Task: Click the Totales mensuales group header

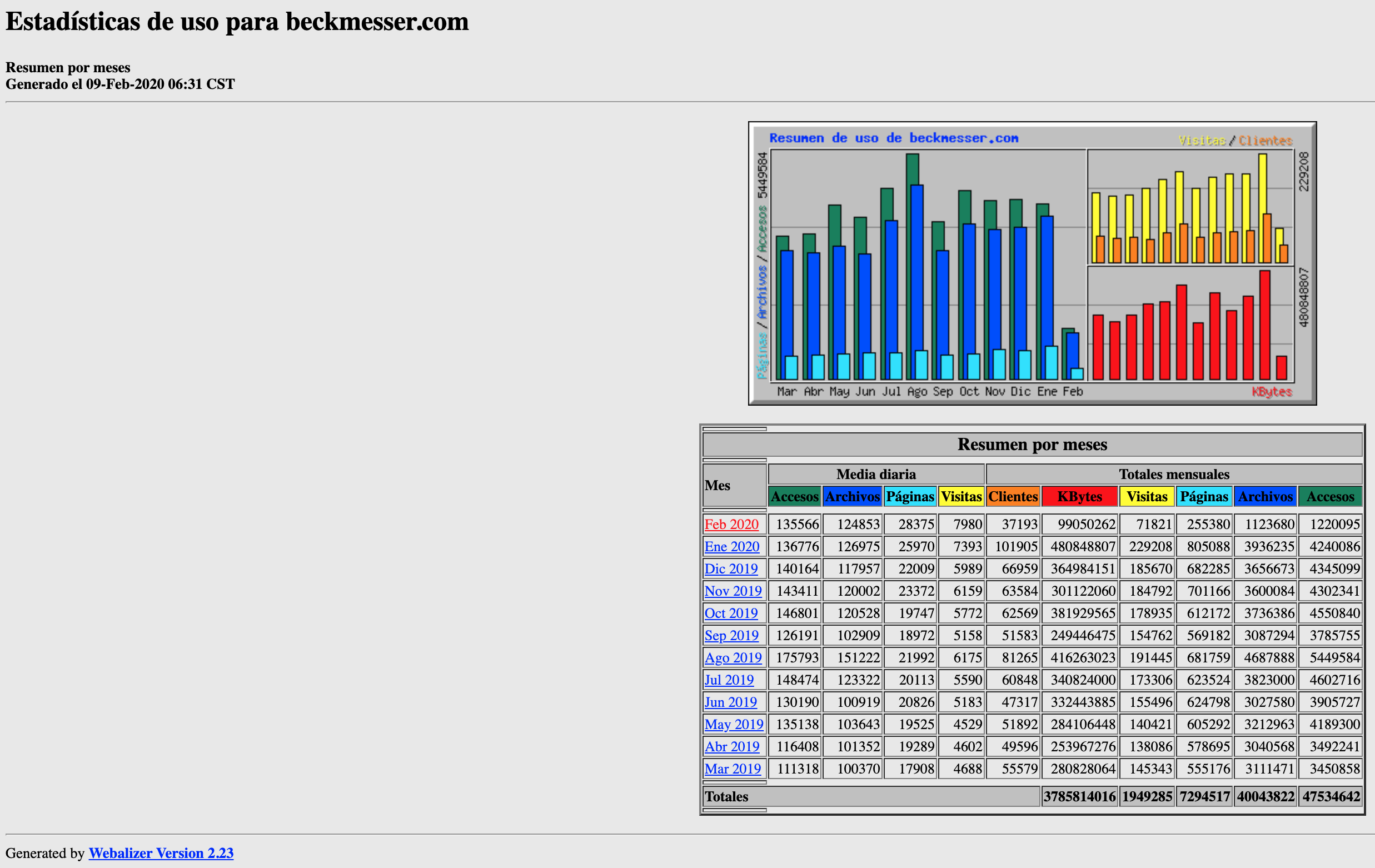Action: 1173,475
